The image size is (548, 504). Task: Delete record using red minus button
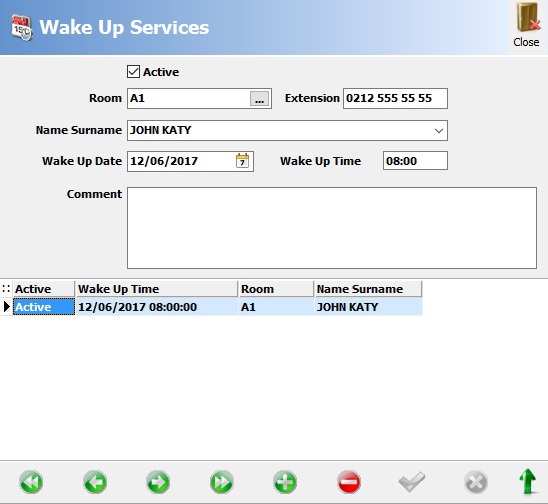[x=348, y=482]
